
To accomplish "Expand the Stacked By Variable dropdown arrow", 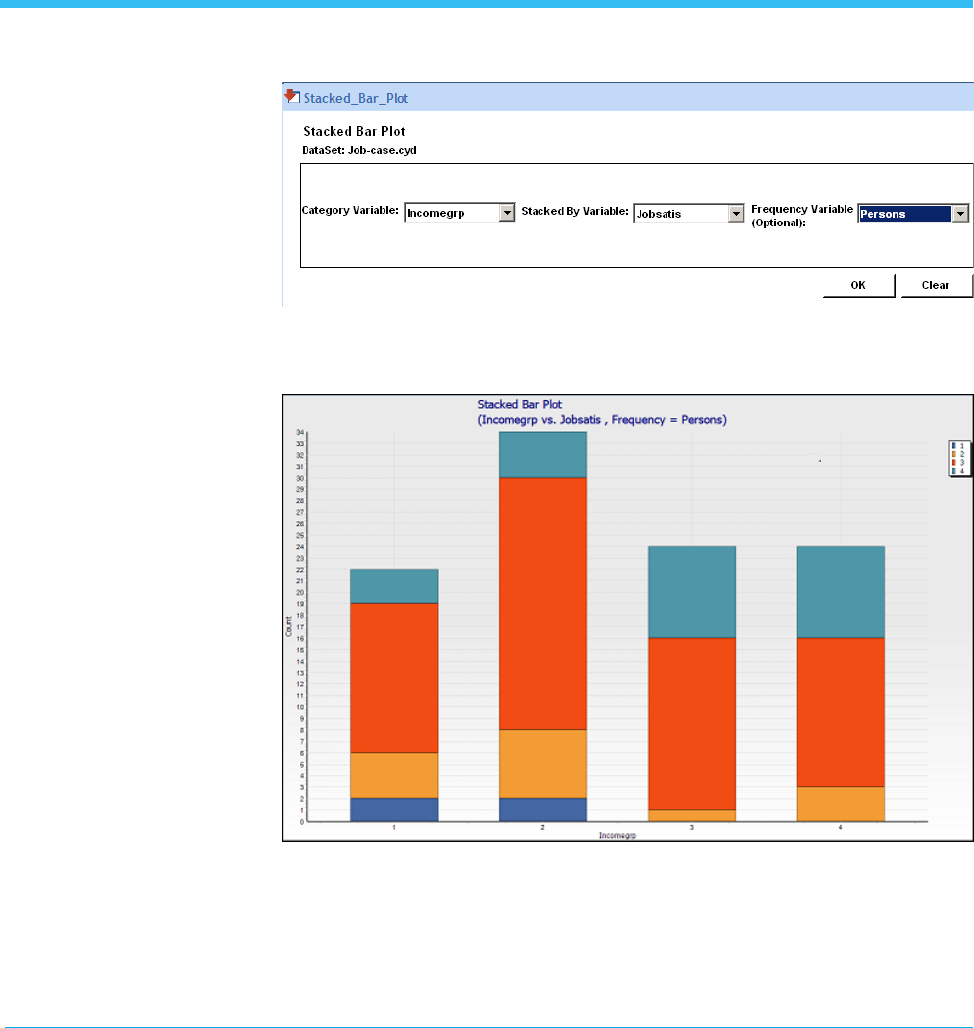I will tap(737, 213).
